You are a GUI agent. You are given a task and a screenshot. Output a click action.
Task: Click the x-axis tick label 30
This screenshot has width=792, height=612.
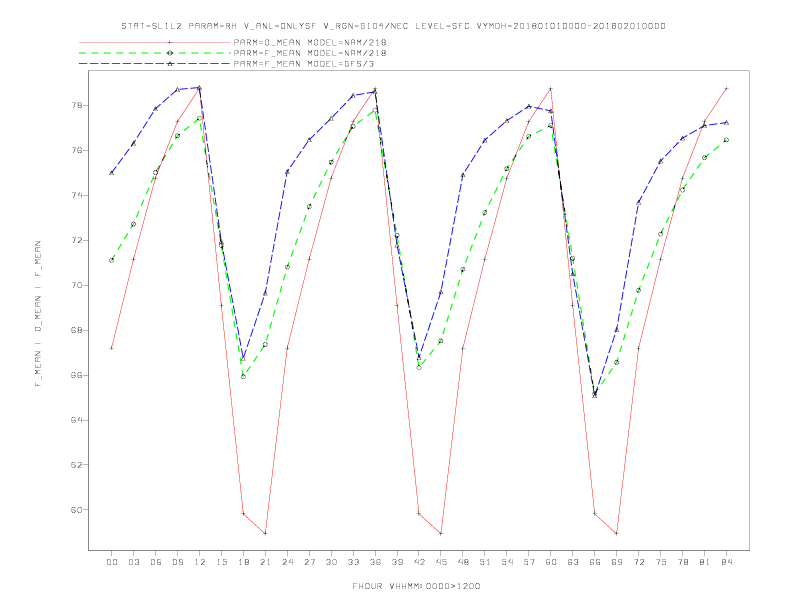[x=331, y=562]
